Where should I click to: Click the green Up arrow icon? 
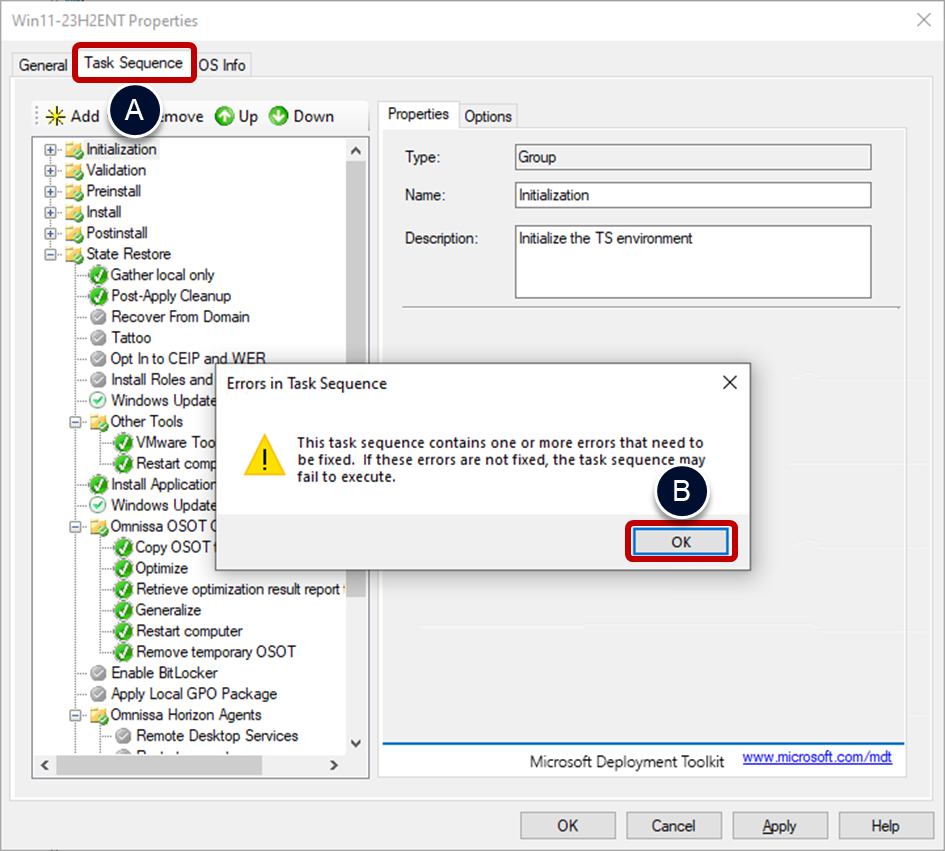tap(222, 116)
